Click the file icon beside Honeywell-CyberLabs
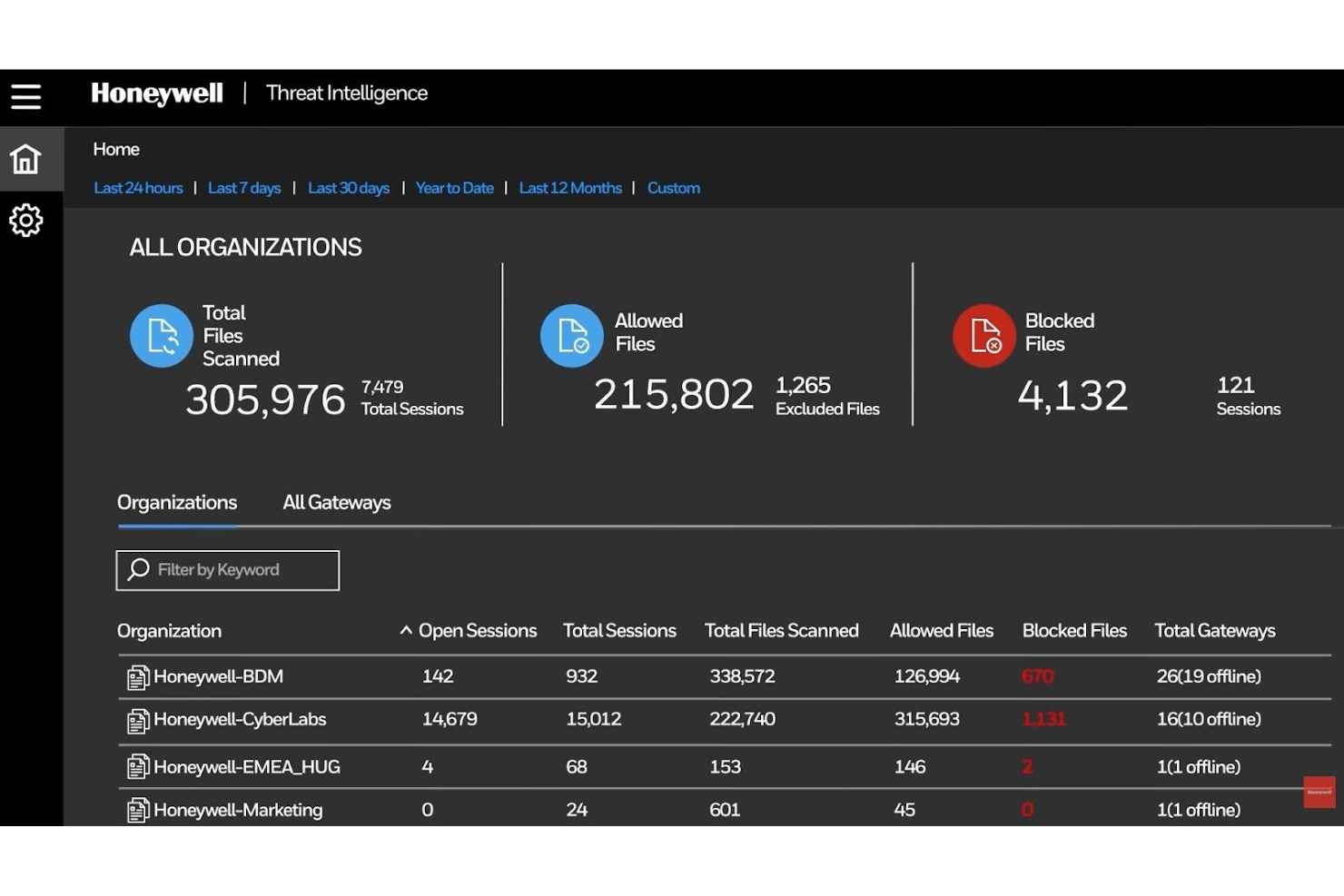Screen dimensions: 1344x896 (137, 719)
